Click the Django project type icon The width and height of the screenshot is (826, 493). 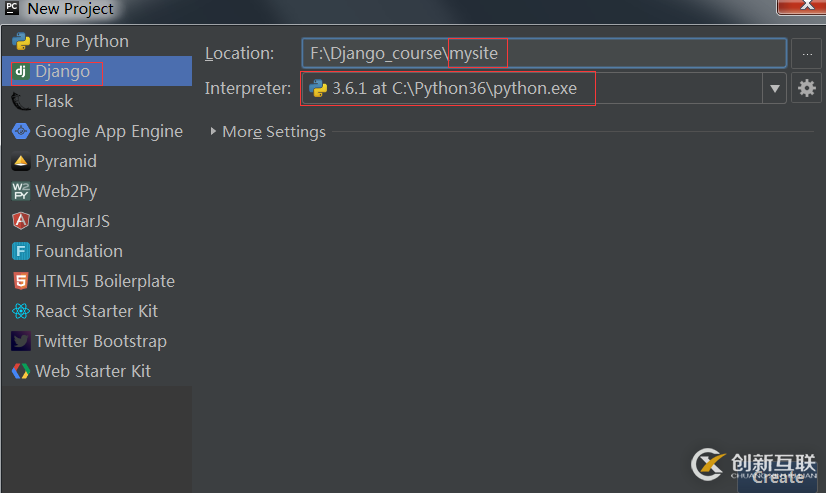click(20, 71)
